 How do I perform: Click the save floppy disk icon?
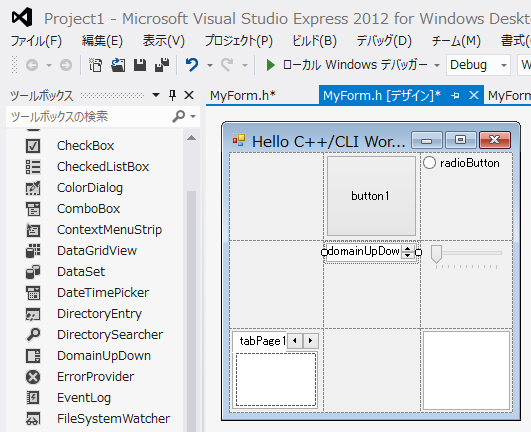point(140,65)
